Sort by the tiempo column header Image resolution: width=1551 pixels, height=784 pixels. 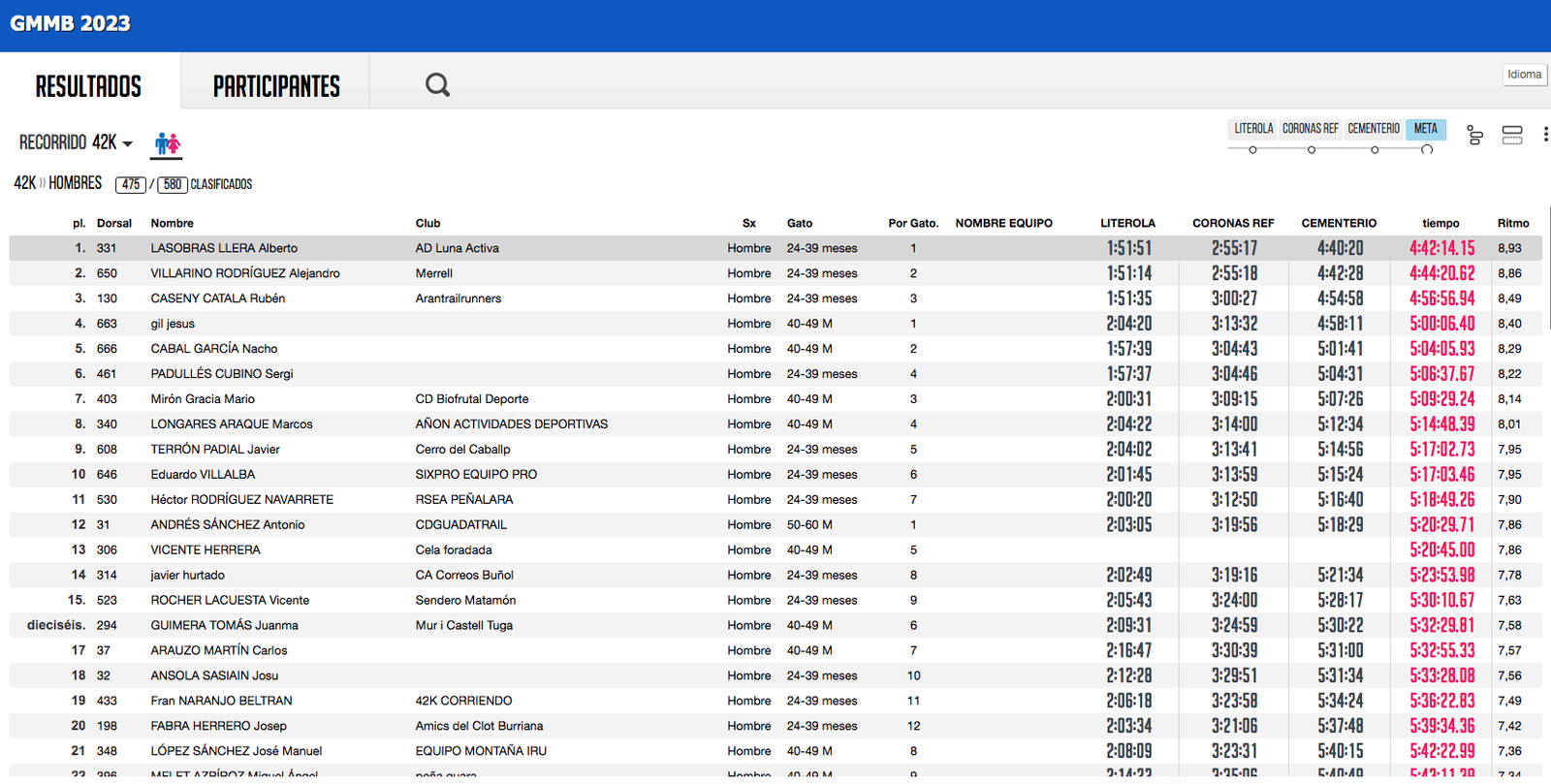coord(1440,223)
